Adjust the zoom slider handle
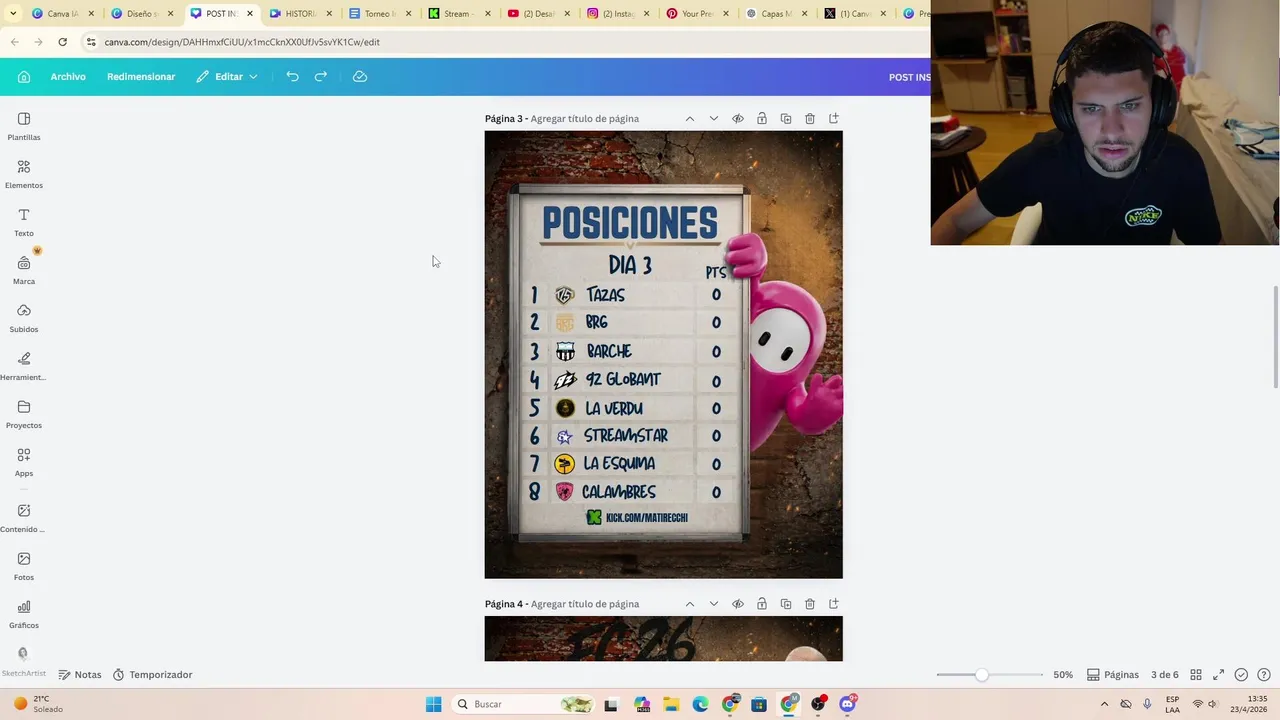Screen dimensions: 1280x720 (982, 675)
